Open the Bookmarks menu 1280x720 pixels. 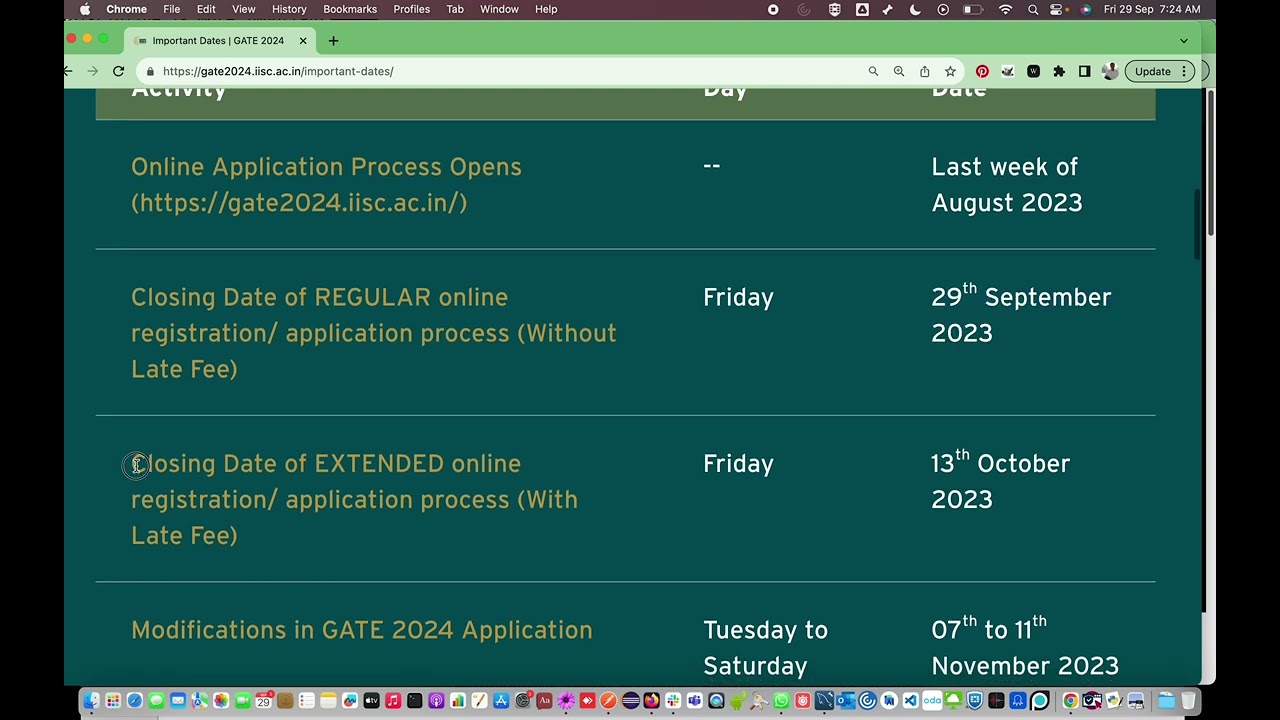click(350, 9)
